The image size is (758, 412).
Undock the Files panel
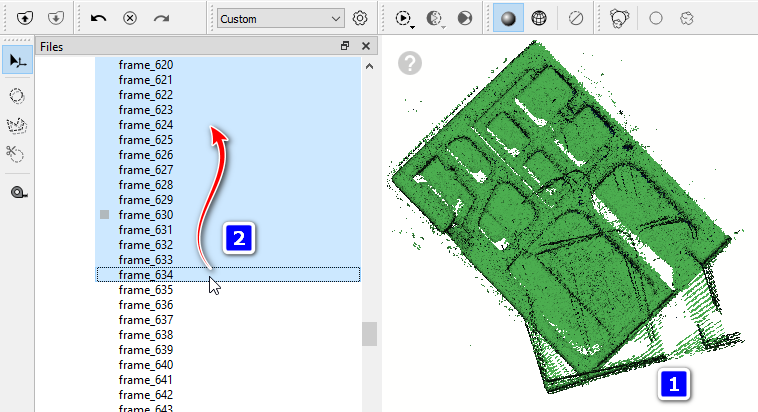(x=345, y=46)
